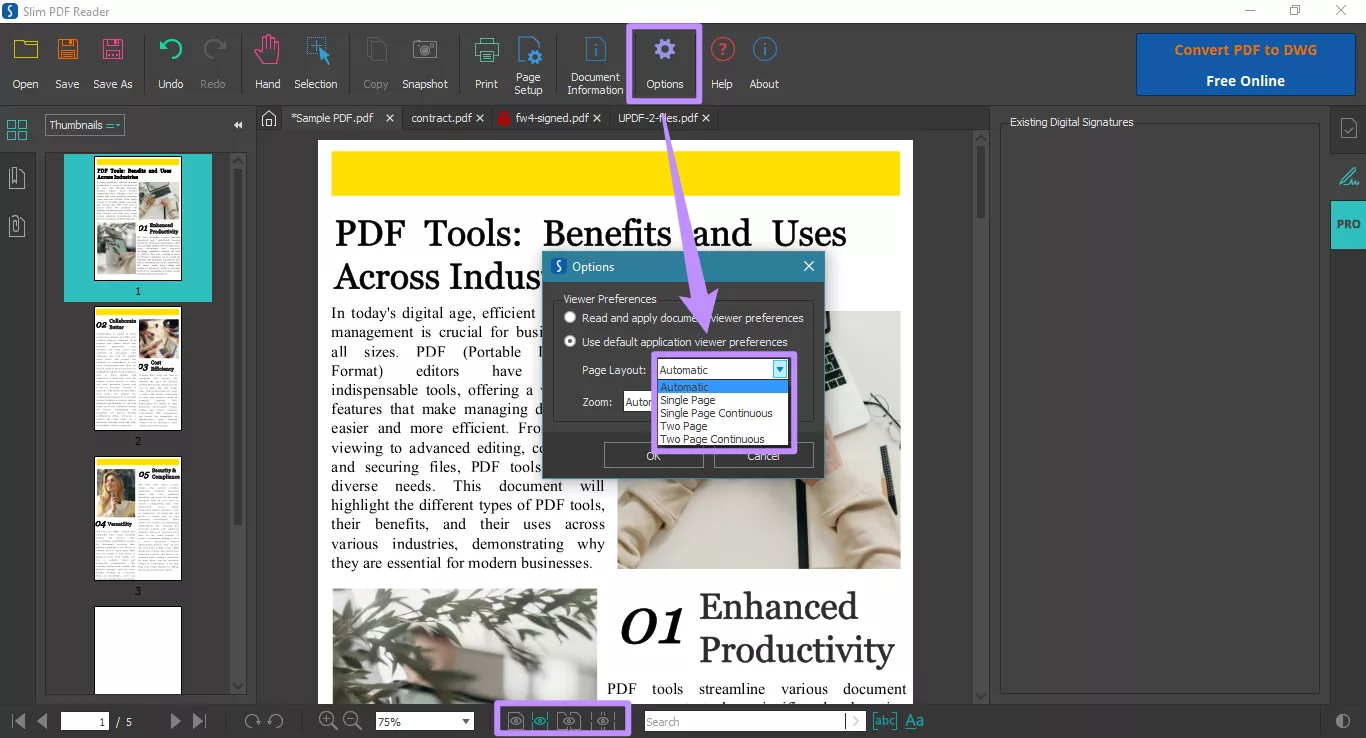Take a Snapshot of the page

[425, 60]
